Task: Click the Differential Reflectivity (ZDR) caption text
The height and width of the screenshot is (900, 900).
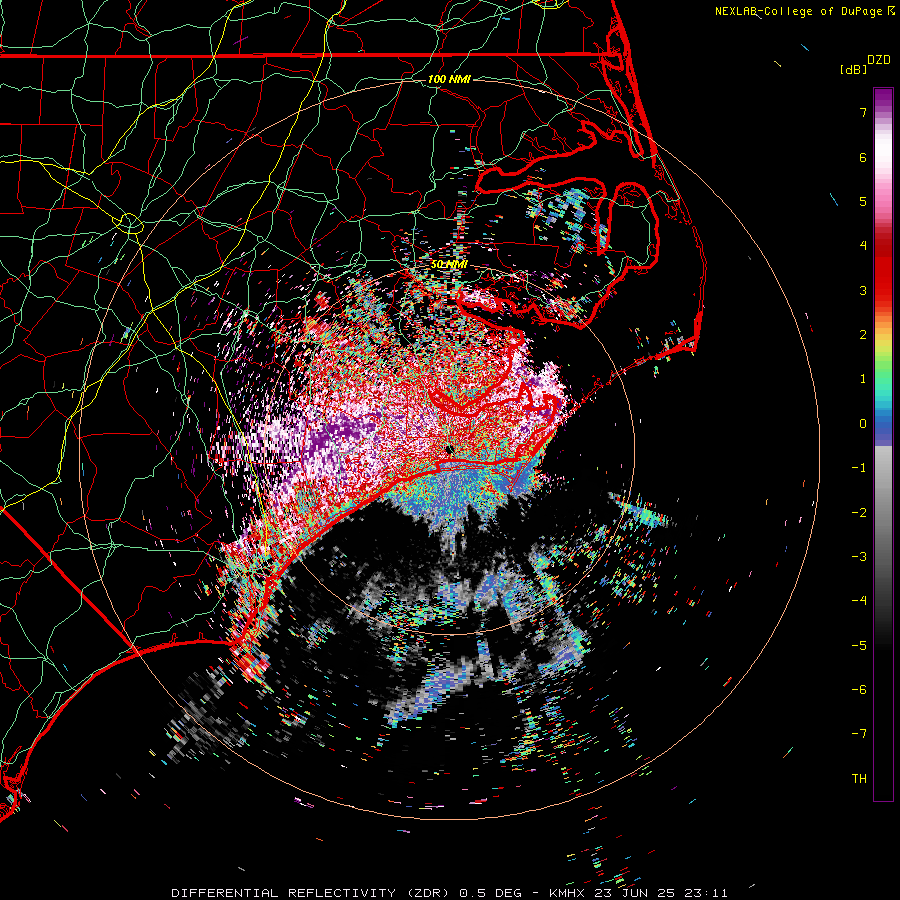Action: coord(311,893)
